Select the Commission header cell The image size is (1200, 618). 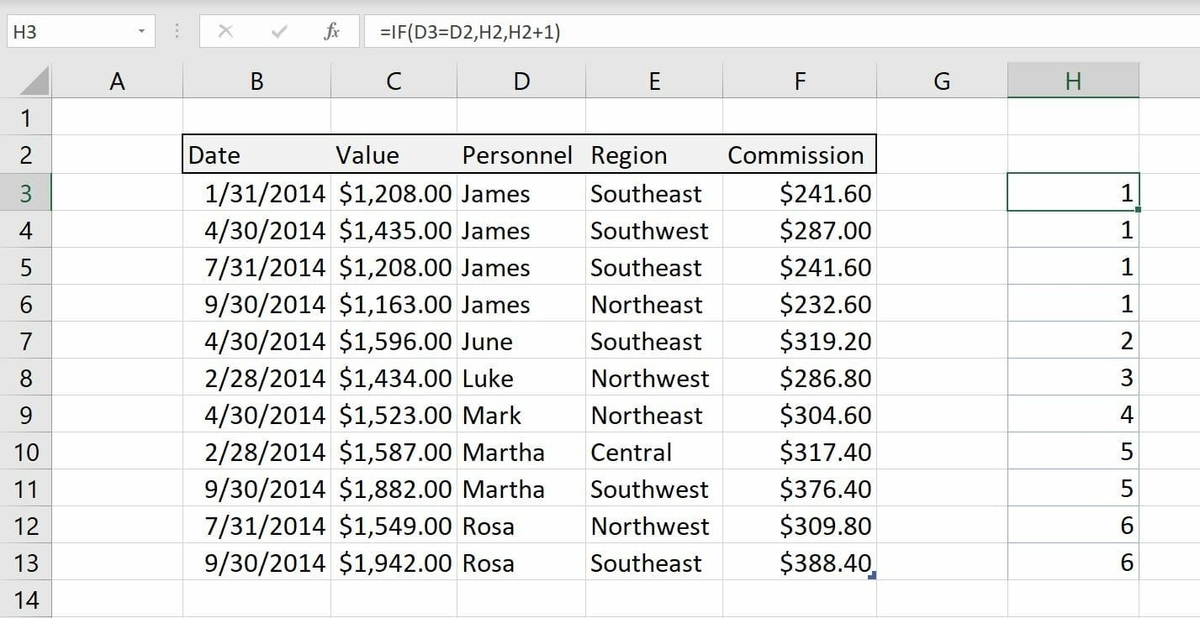click(x=797, y=155)
